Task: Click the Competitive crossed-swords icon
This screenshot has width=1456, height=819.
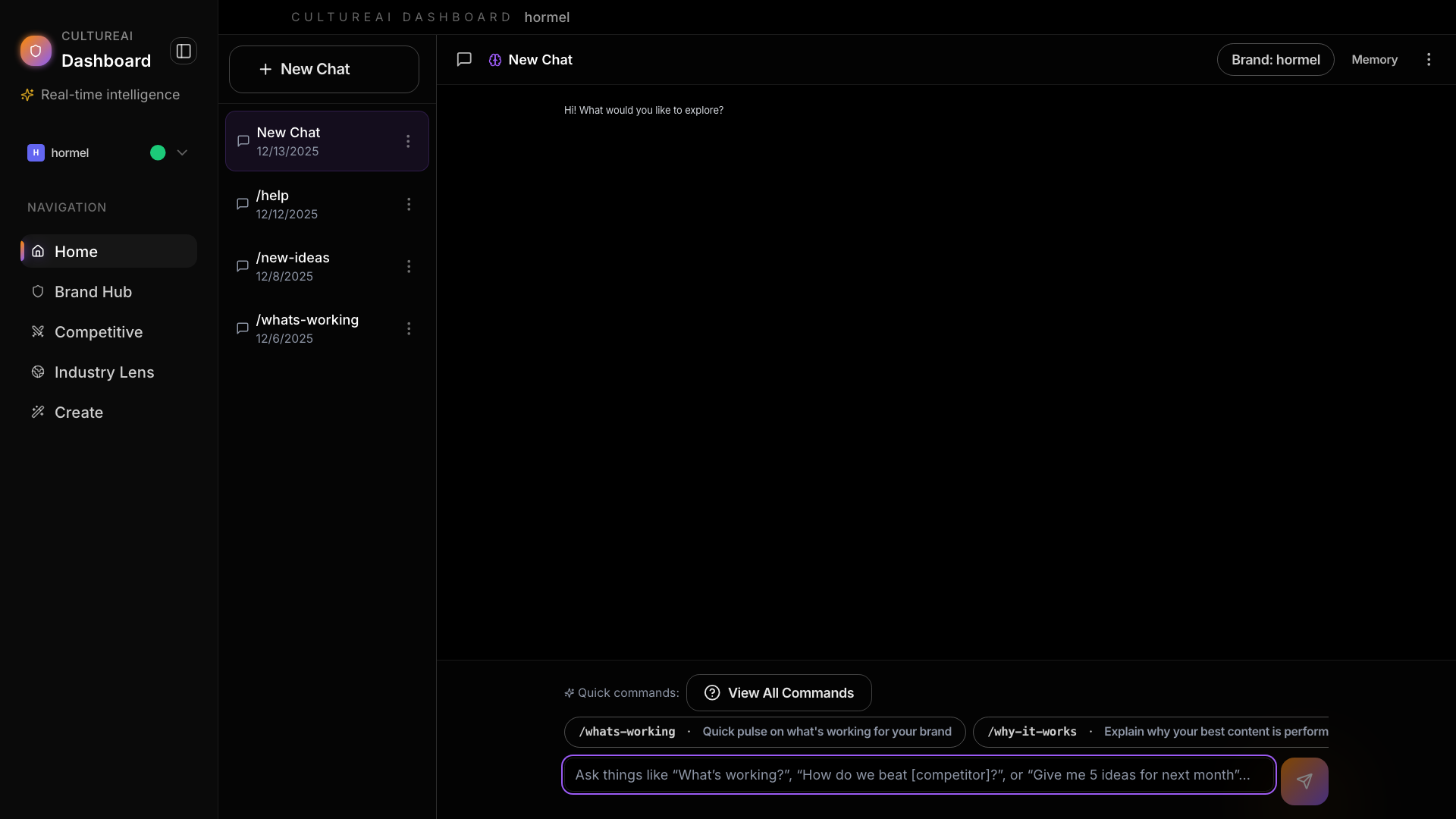Action: pos(37,331)
